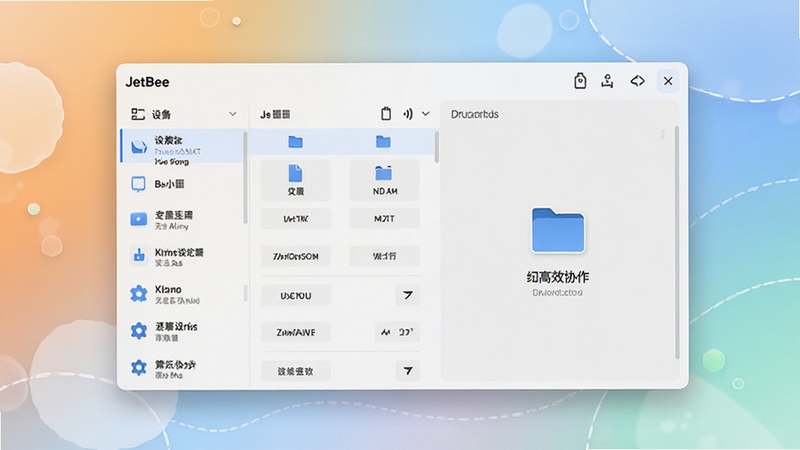Viewport: 800px width, 450px height.
Task: Click the list icon beside 设备 header
Action: coord(138,114)
